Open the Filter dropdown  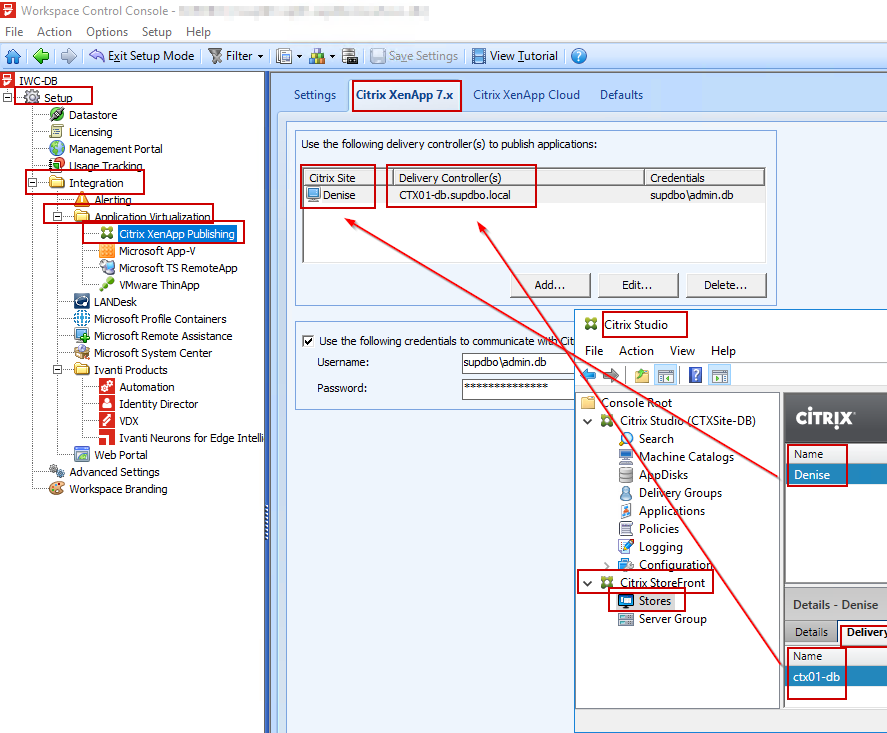[x=236, y=55]
